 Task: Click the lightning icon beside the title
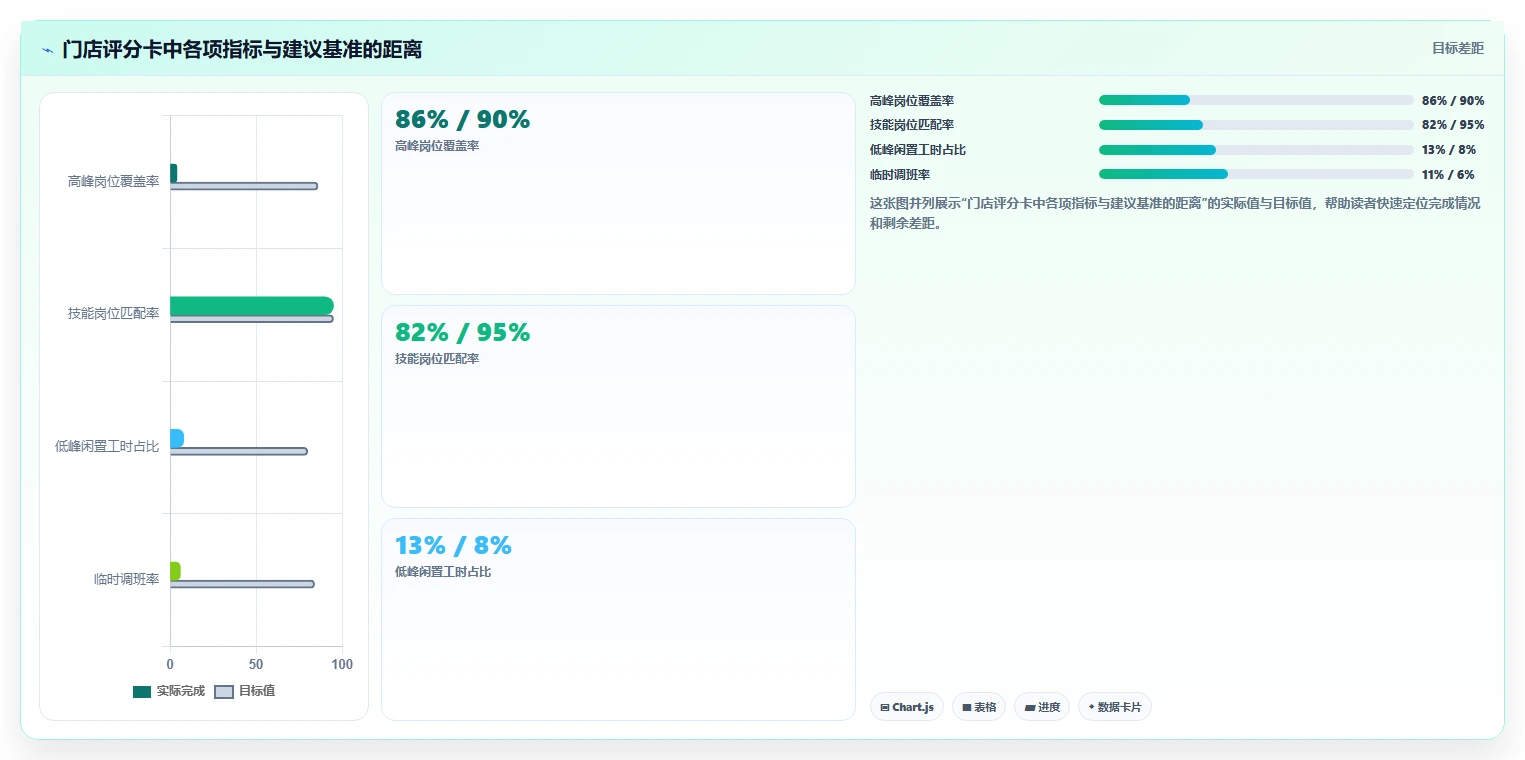47,50
